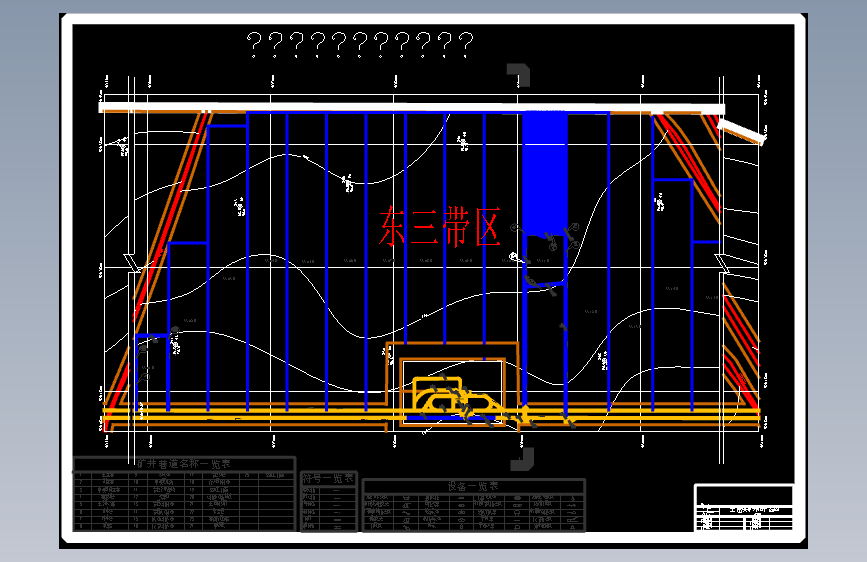
Task: Select the question-mark drawing title text
Action: (x=360, y=45)
